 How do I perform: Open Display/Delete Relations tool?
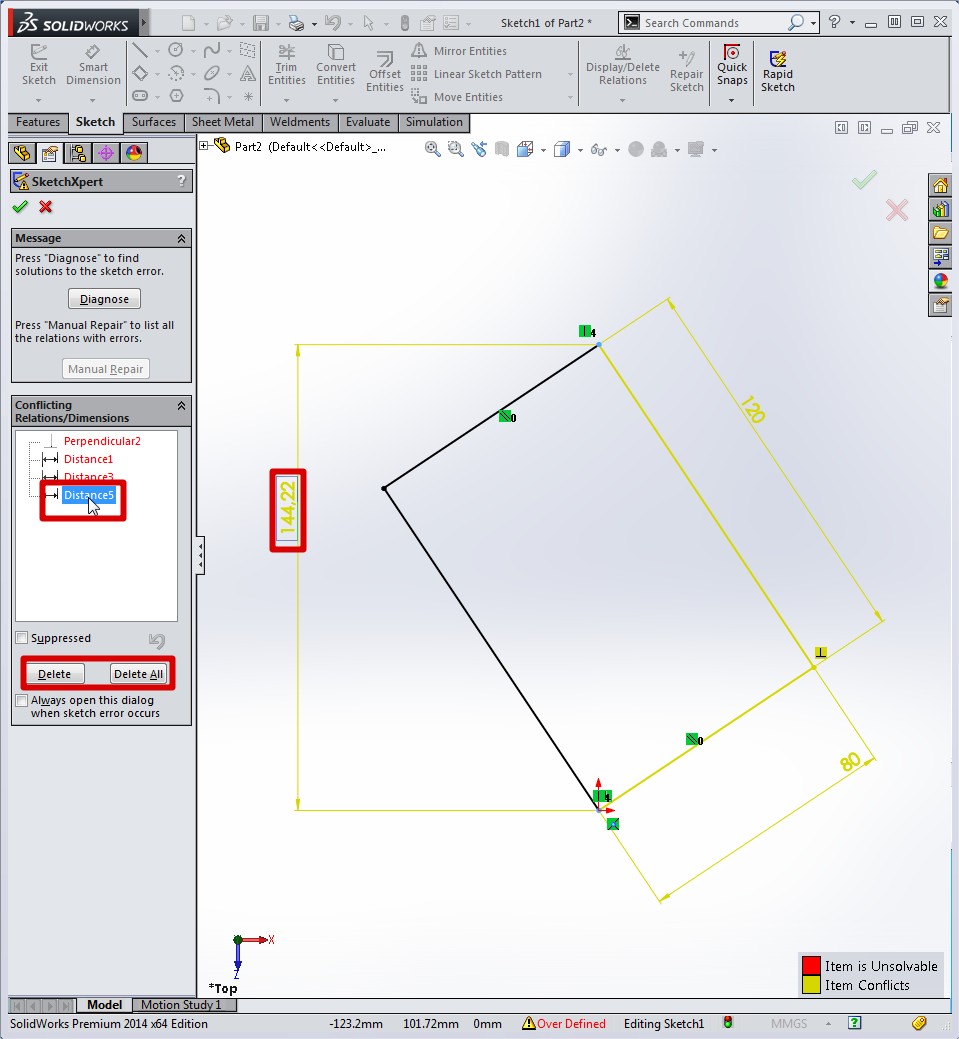click(623, 65)
